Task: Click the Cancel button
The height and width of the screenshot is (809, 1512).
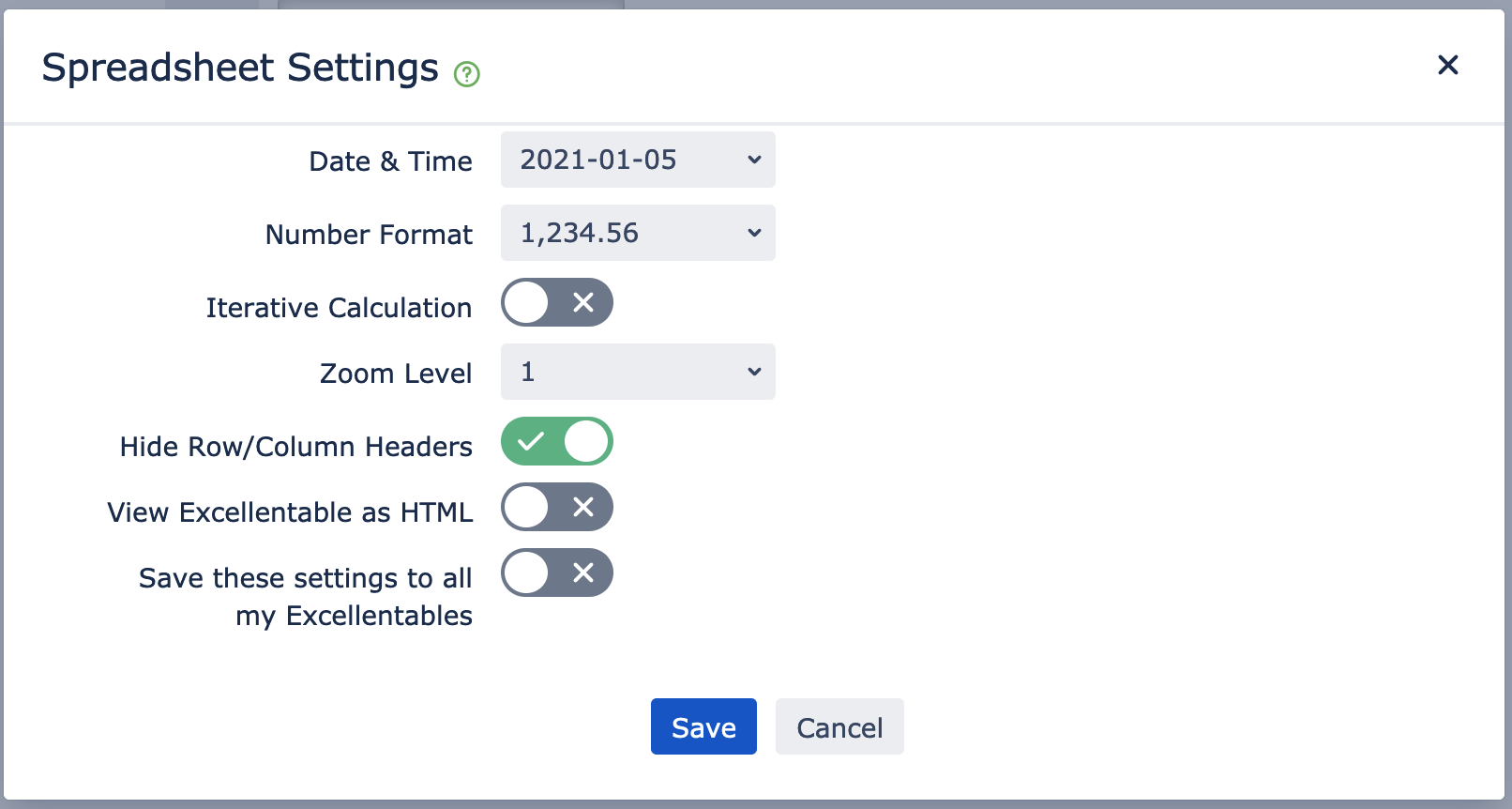Action: [839, 726]
